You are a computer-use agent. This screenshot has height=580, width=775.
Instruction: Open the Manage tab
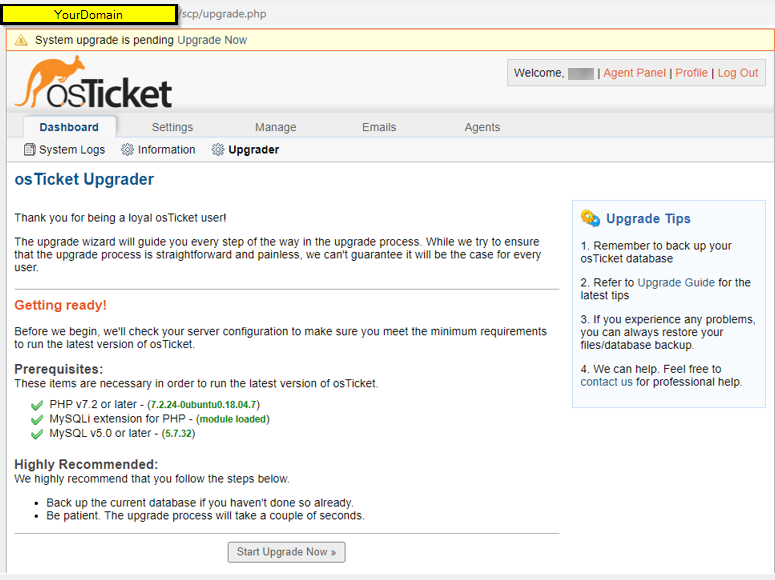click(275, 127)
